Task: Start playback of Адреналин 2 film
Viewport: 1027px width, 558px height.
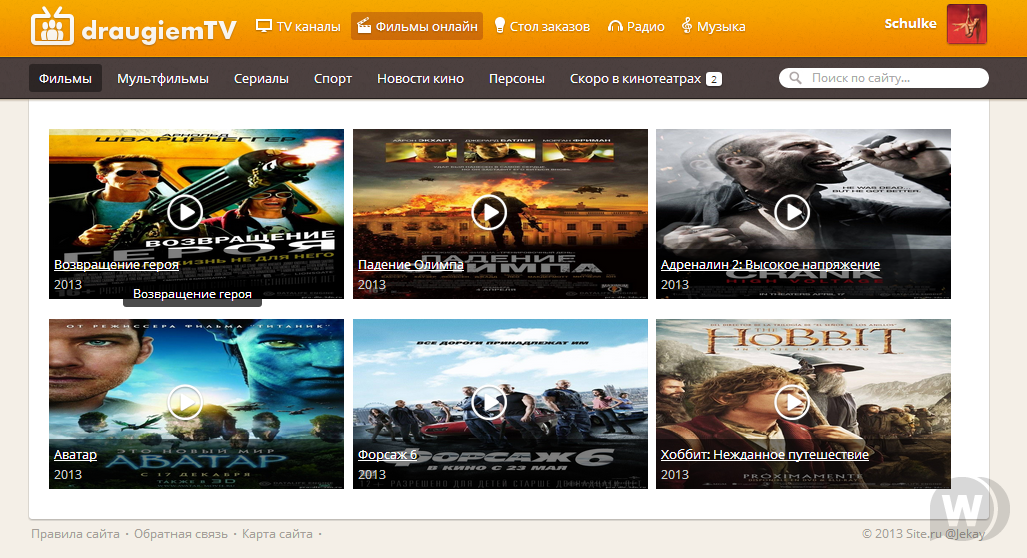Action: click(x=792, y=212)
